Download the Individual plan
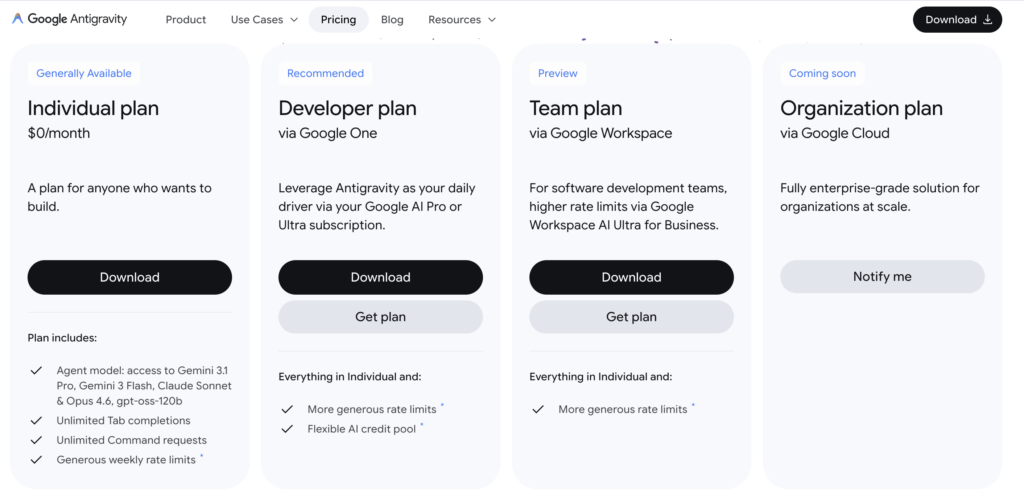 point(130,277)
